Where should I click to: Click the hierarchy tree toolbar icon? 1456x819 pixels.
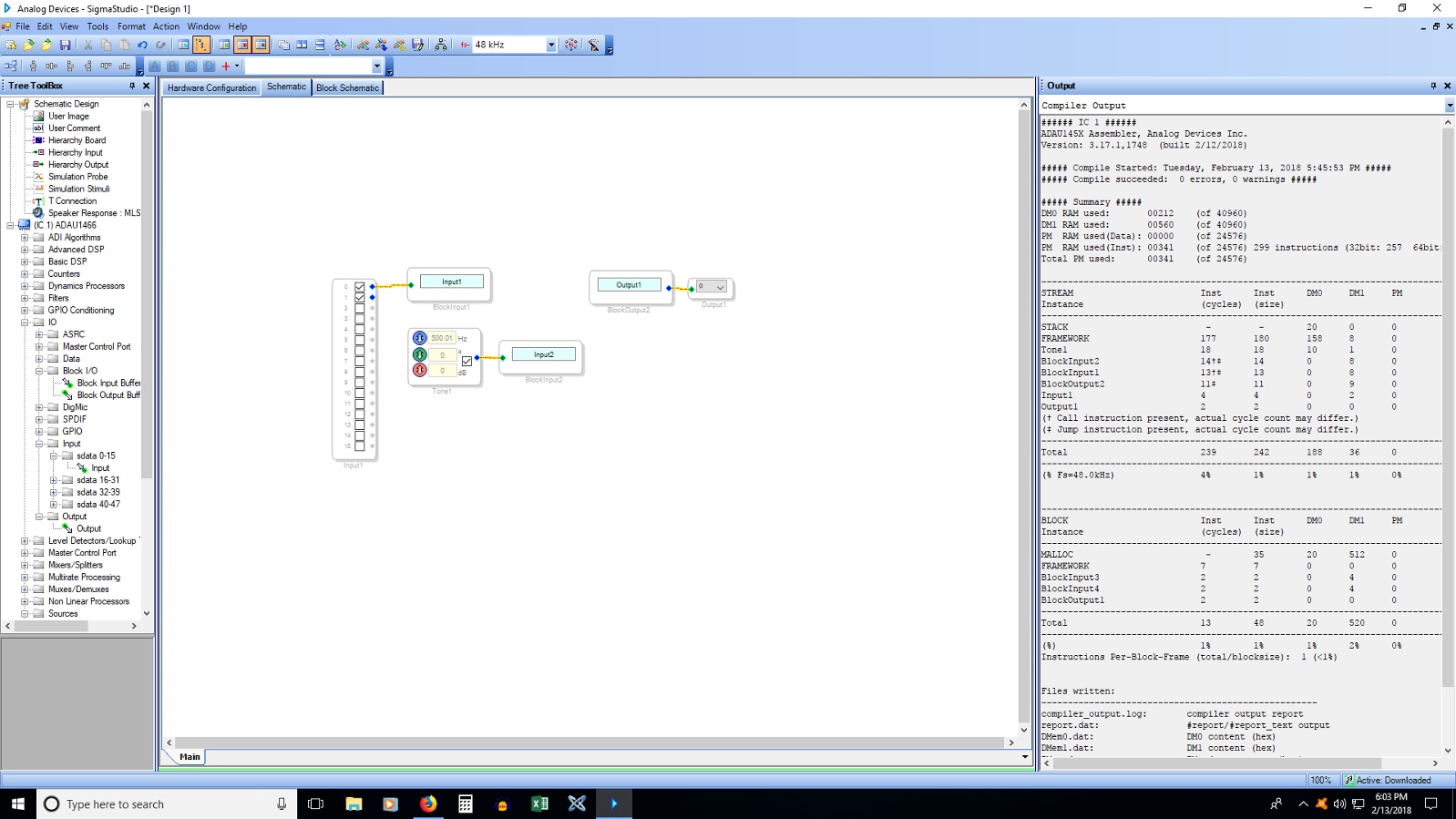(441, 45)
